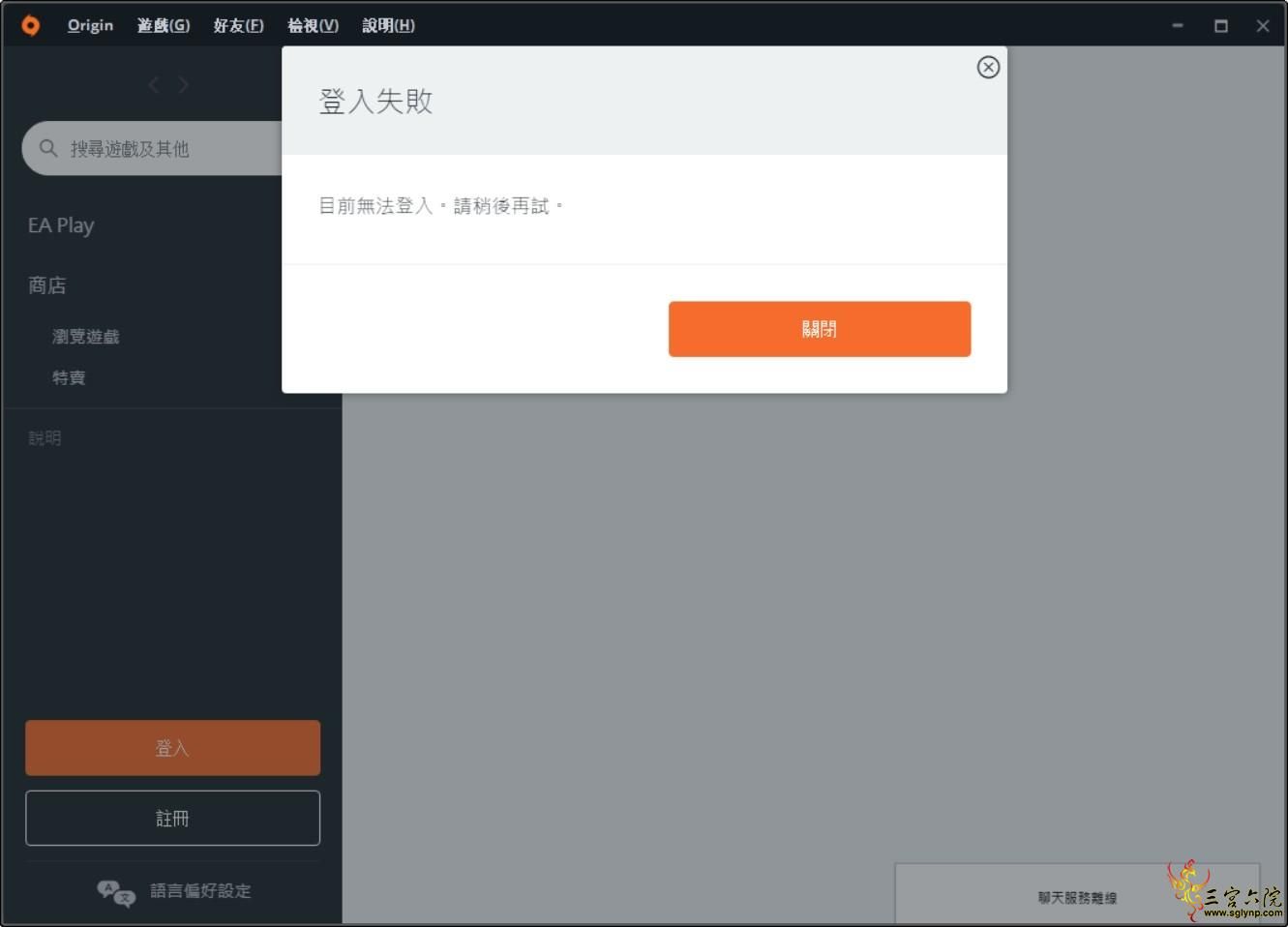The height and width of the screenshot is (927, 1288).
Task: Click the search magnifier icon
Action: click(48, 148)
